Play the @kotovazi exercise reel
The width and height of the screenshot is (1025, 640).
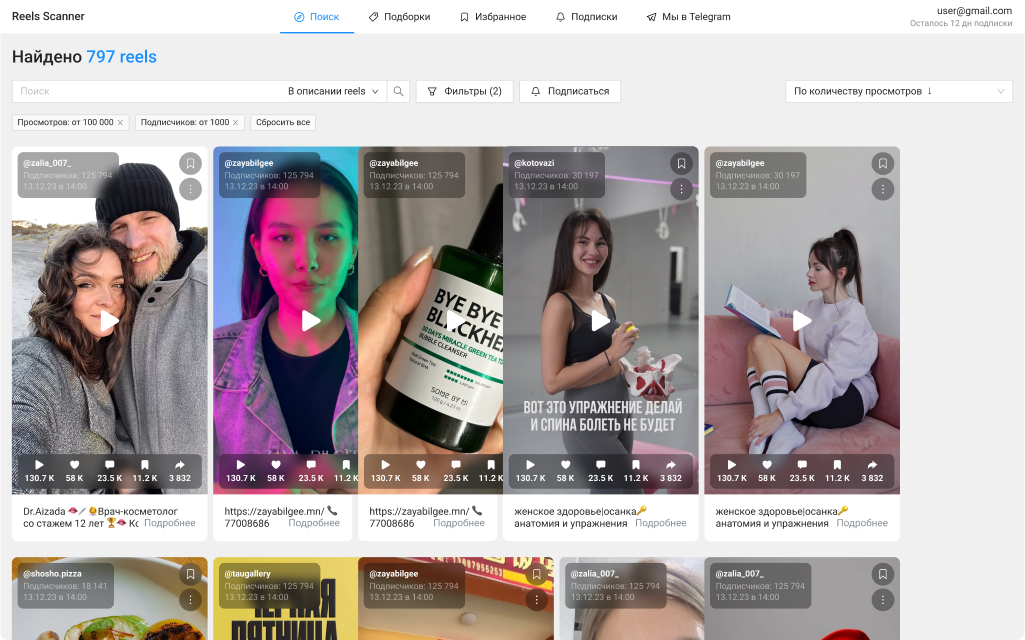600,320
